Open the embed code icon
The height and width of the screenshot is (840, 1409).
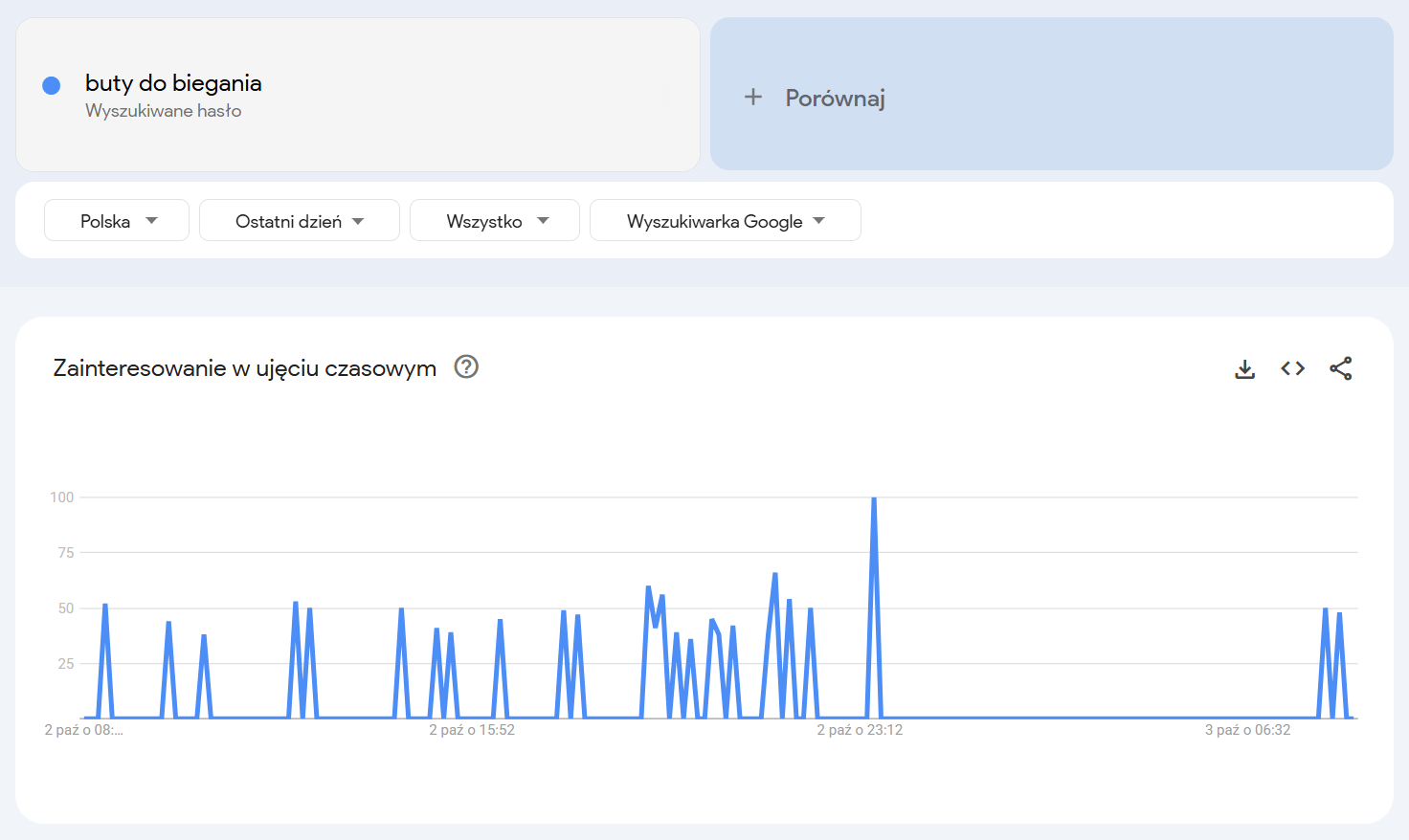(x=1292, y=369)
